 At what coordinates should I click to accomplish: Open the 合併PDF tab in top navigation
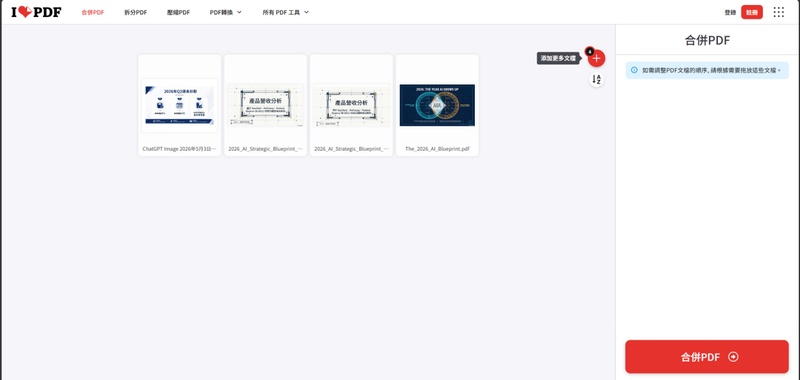click(93, 12)
